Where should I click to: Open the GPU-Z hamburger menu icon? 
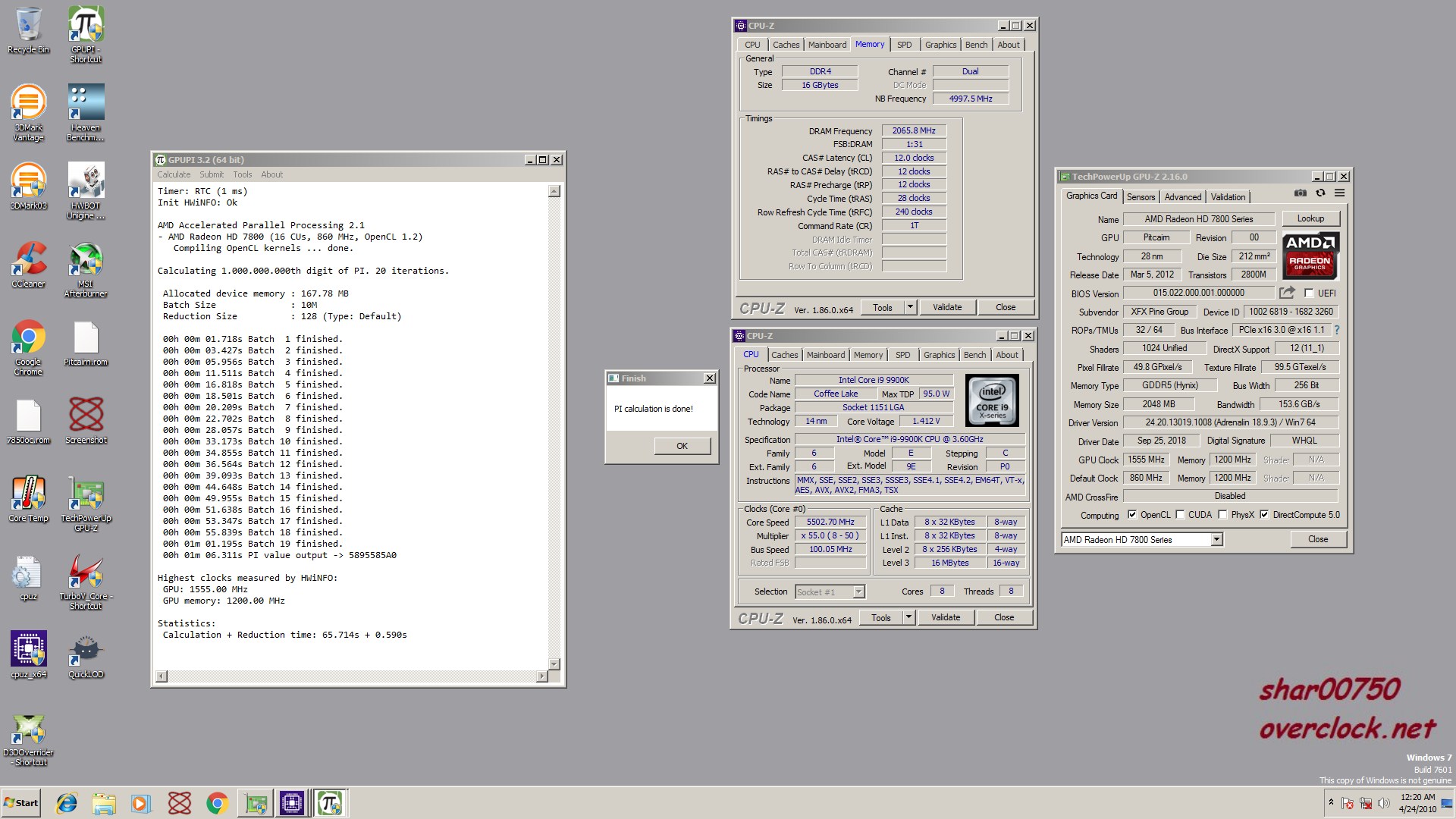pos(1340,193)
